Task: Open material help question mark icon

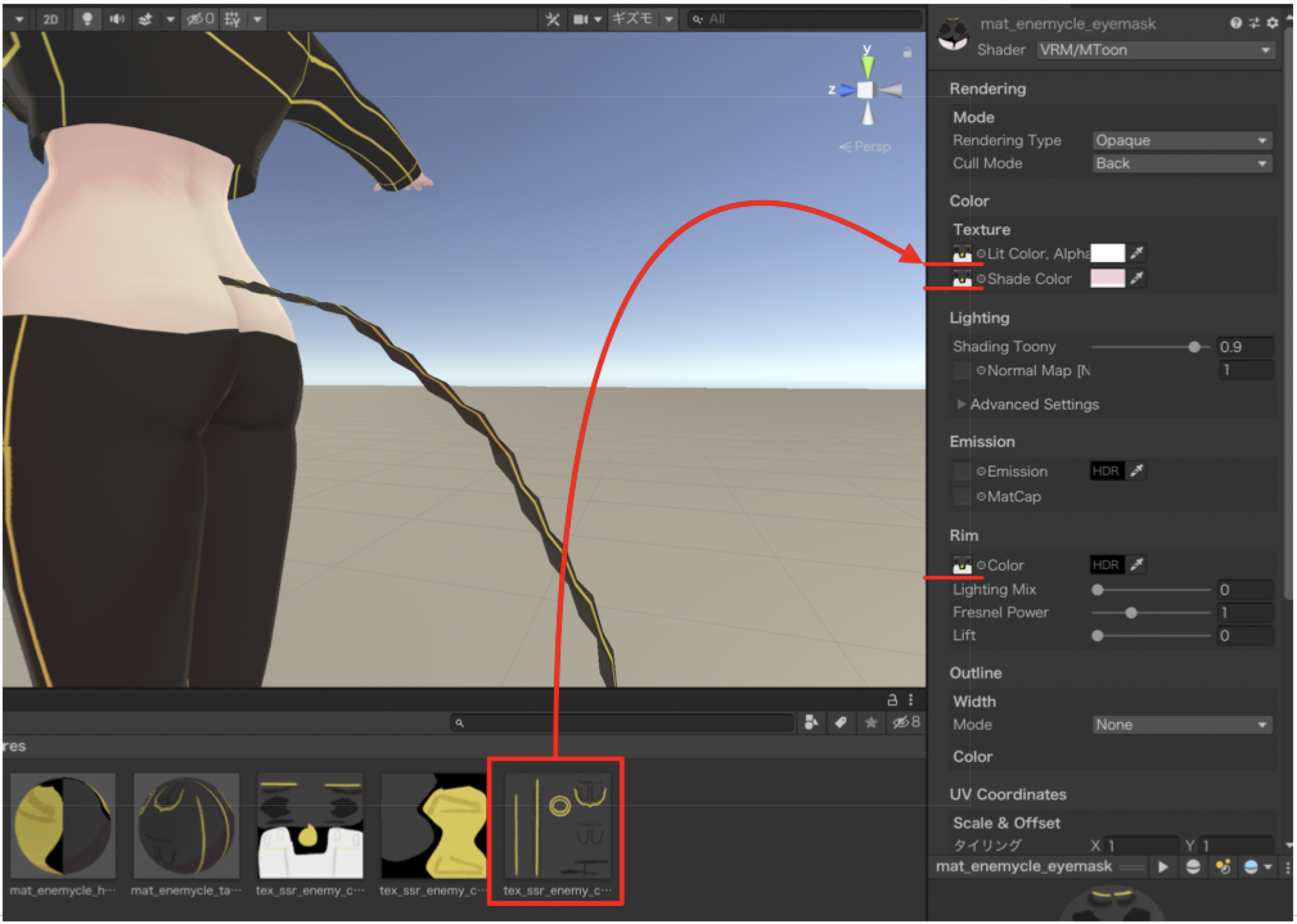Action: 1235,23
